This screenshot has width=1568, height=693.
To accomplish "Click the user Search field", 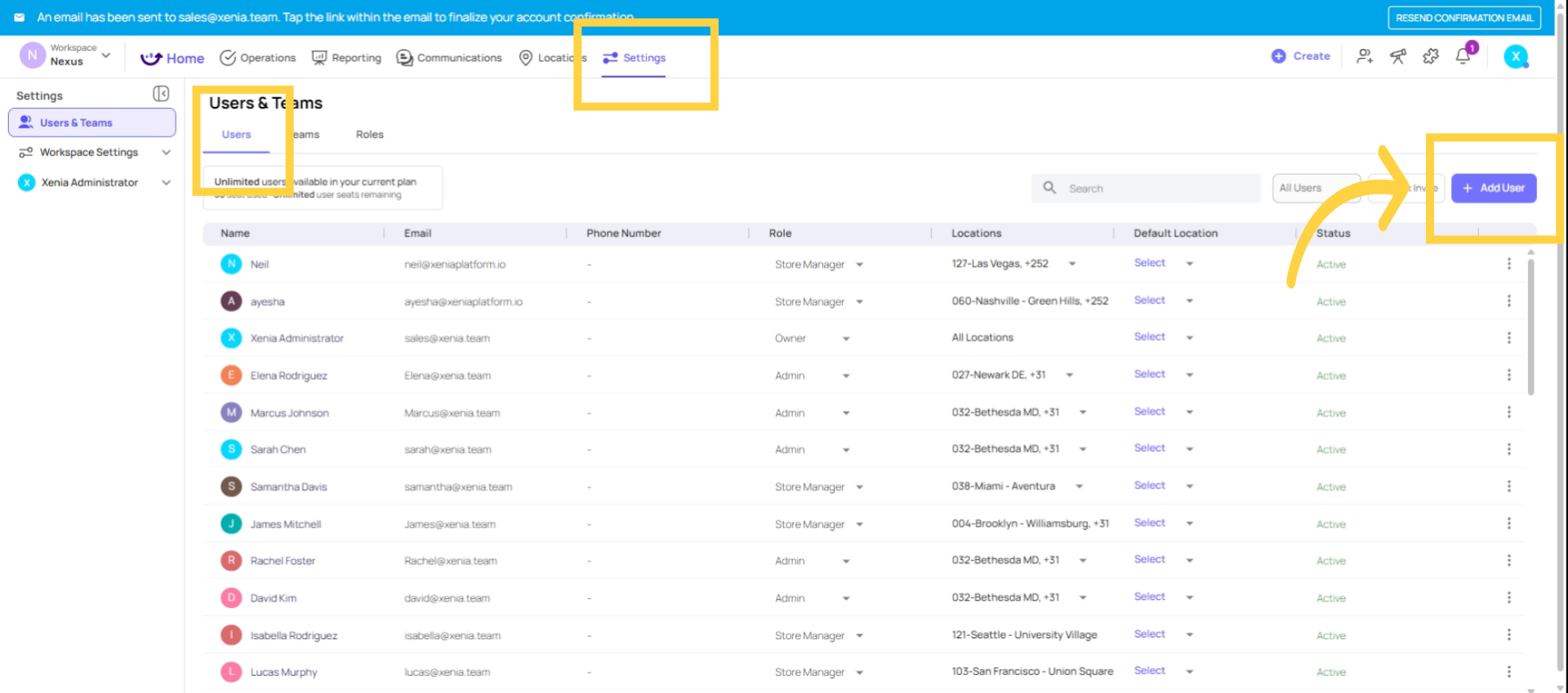I will point(1151,189).
